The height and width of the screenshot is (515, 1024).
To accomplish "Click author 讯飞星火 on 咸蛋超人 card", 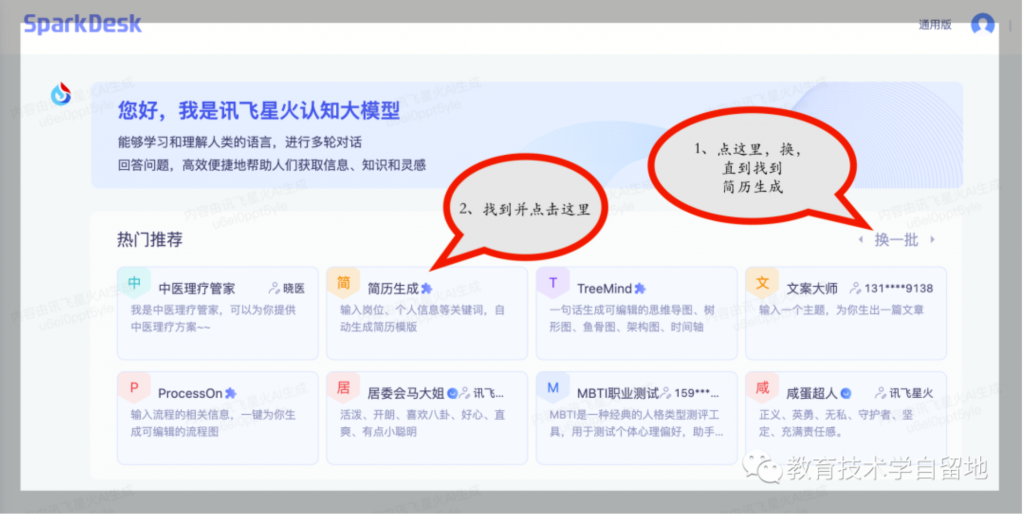I will point(911,394).
